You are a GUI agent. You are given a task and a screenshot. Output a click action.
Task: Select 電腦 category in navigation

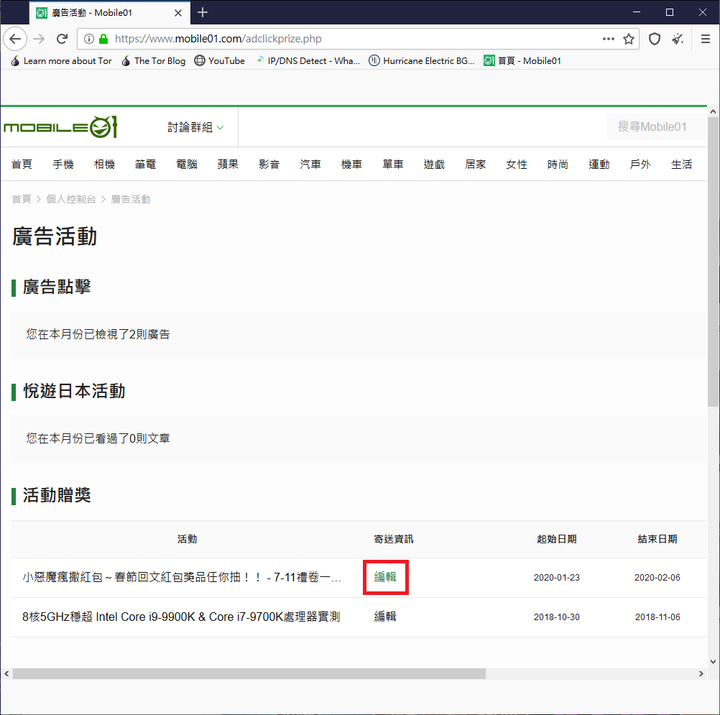(187, 164)
